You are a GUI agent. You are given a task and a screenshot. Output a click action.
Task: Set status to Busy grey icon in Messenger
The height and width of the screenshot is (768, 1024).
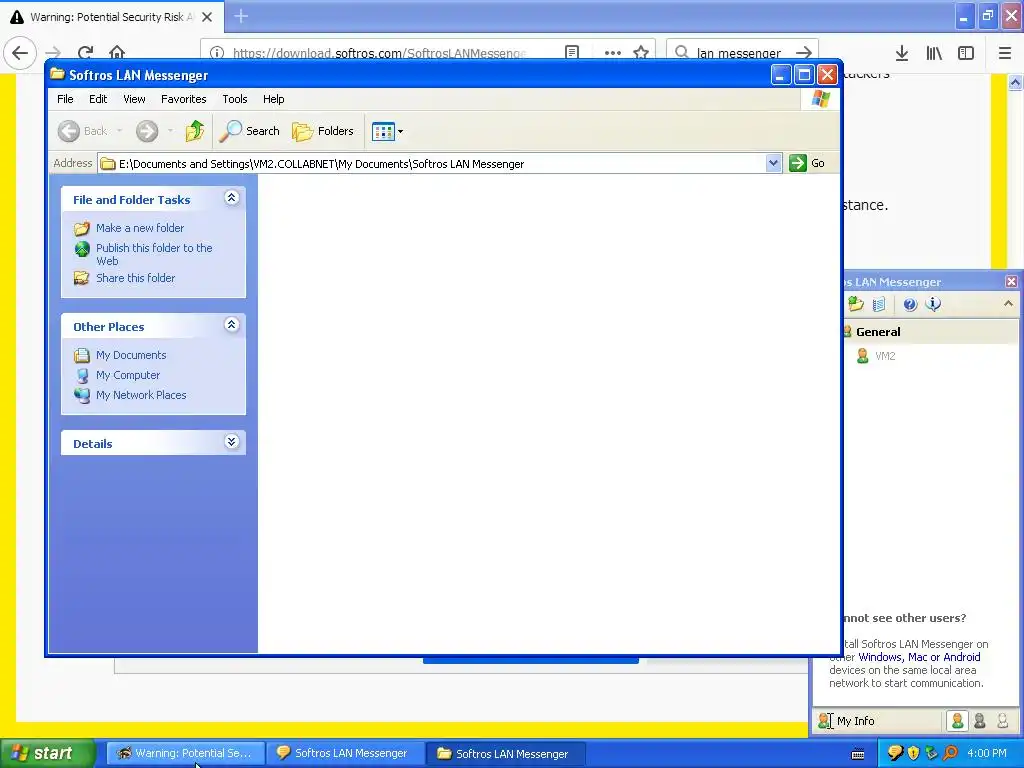click(x=980, y=721)
